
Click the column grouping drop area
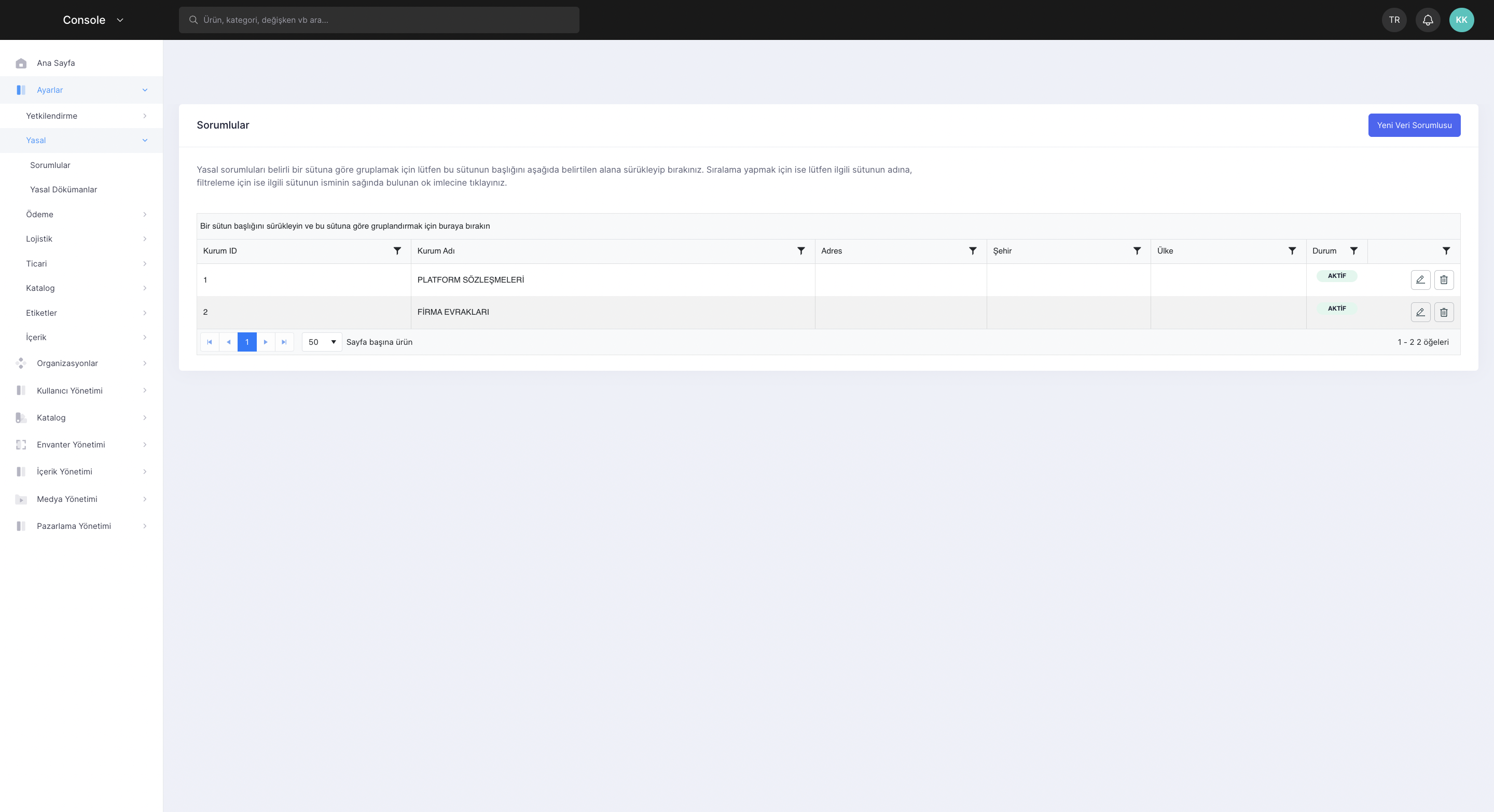(828, 226)
